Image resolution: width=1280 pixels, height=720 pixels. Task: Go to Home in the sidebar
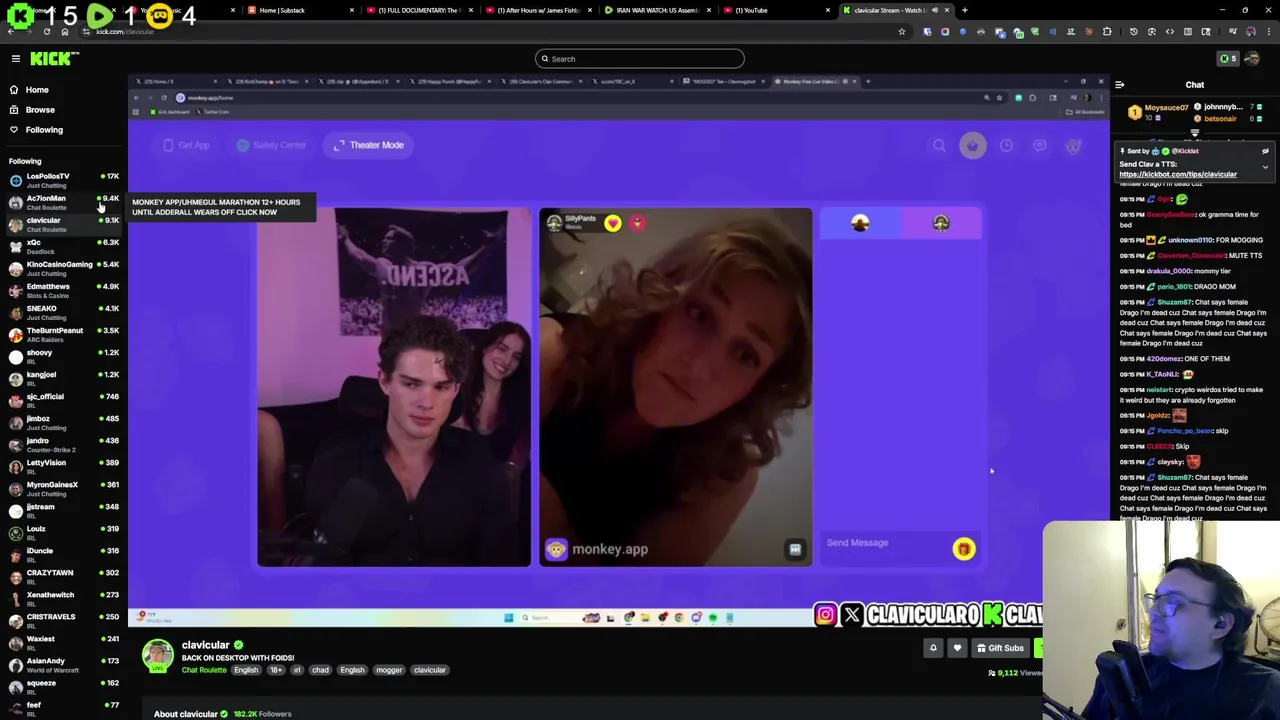pos(37,90)
